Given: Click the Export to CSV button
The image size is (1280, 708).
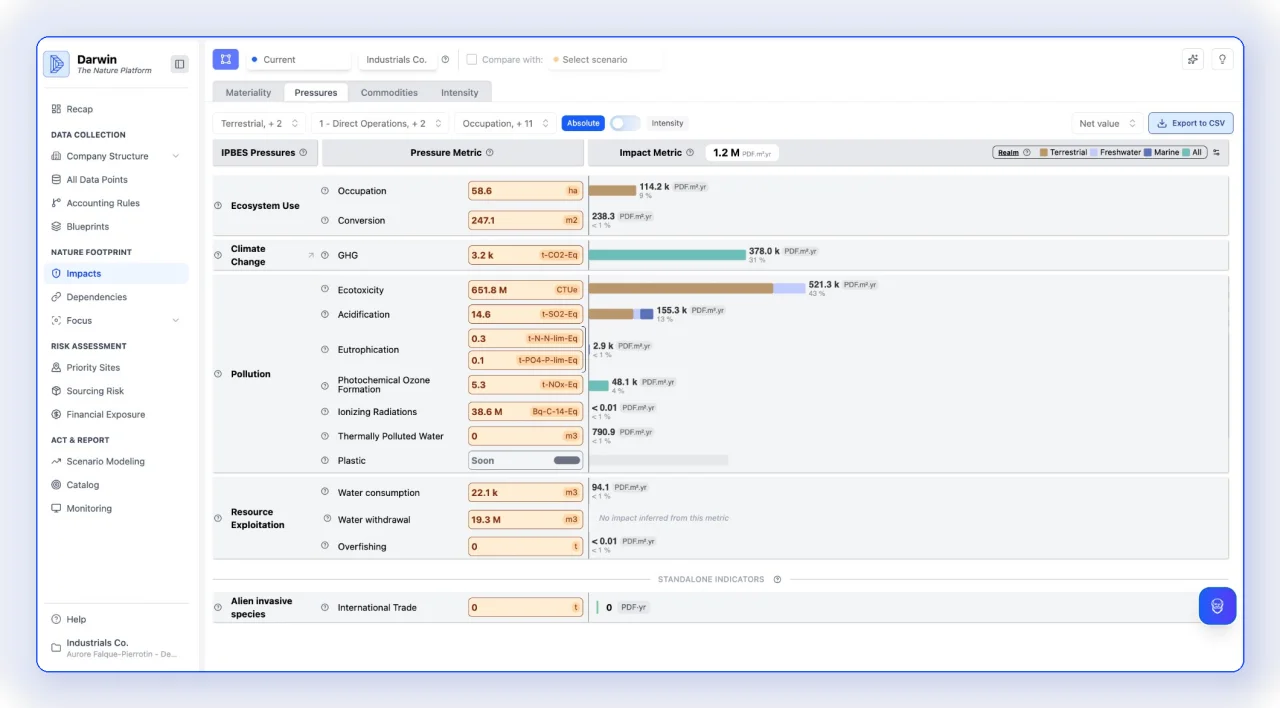Looking at the screenshot, I should 1190,122.
